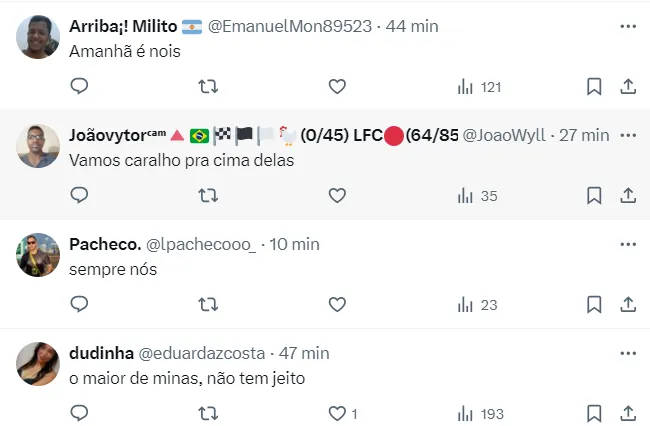Open more options on Joãovytor's tweet
Viewport: 650px width, 426px height.
[628, 135]
